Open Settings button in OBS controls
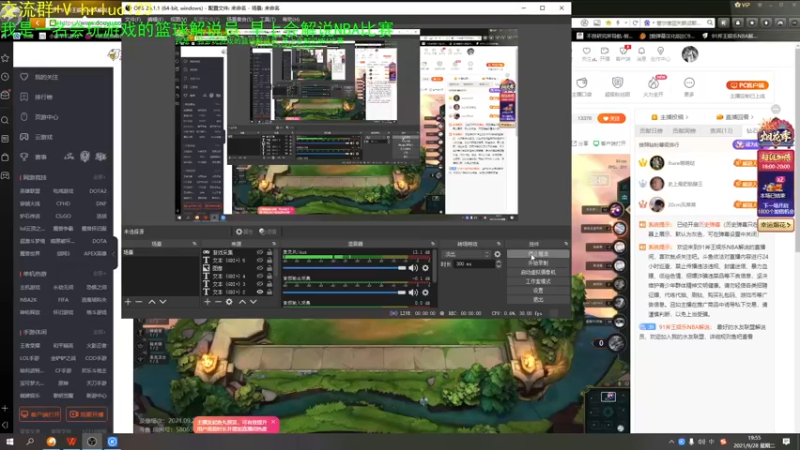This screenshot has height=450, width=800. tap(538, 290)
